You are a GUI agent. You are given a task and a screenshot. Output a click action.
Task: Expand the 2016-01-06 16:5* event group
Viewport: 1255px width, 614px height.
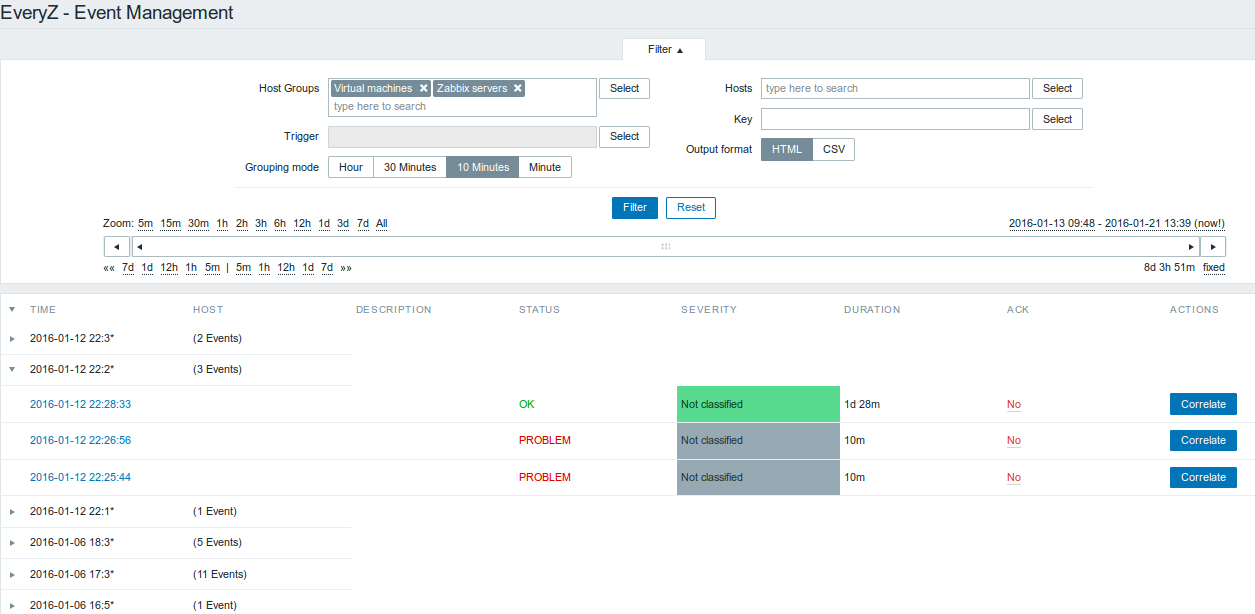(12, 606)
